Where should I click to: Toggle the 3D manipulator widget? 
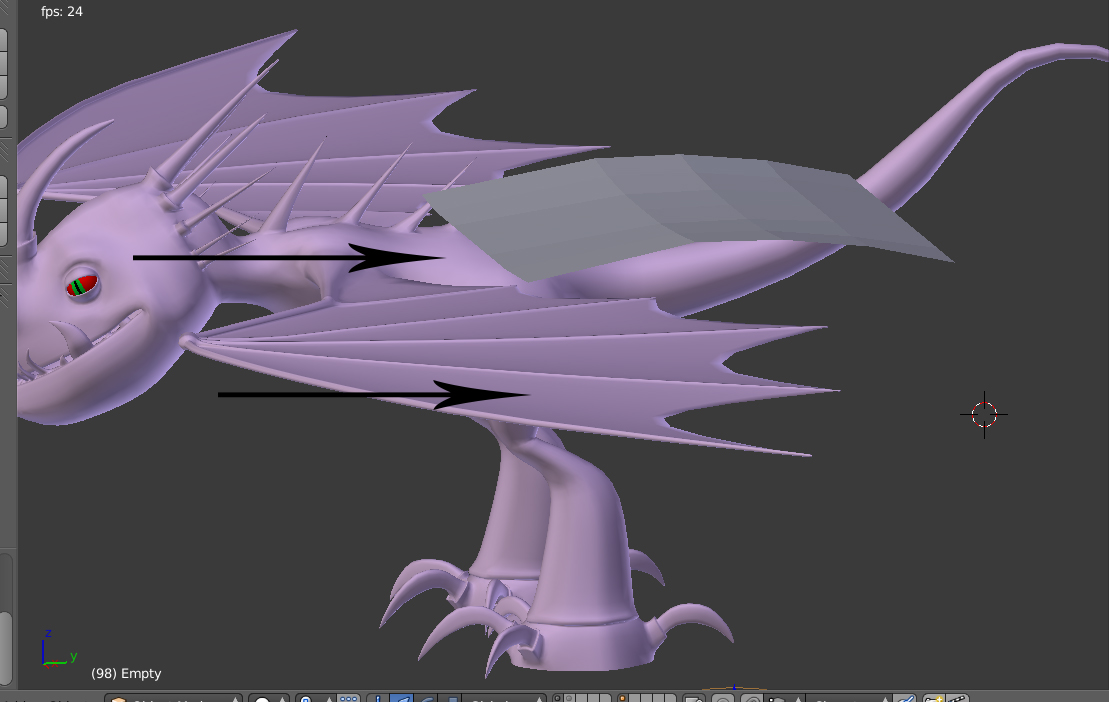(x=378, y=698)
